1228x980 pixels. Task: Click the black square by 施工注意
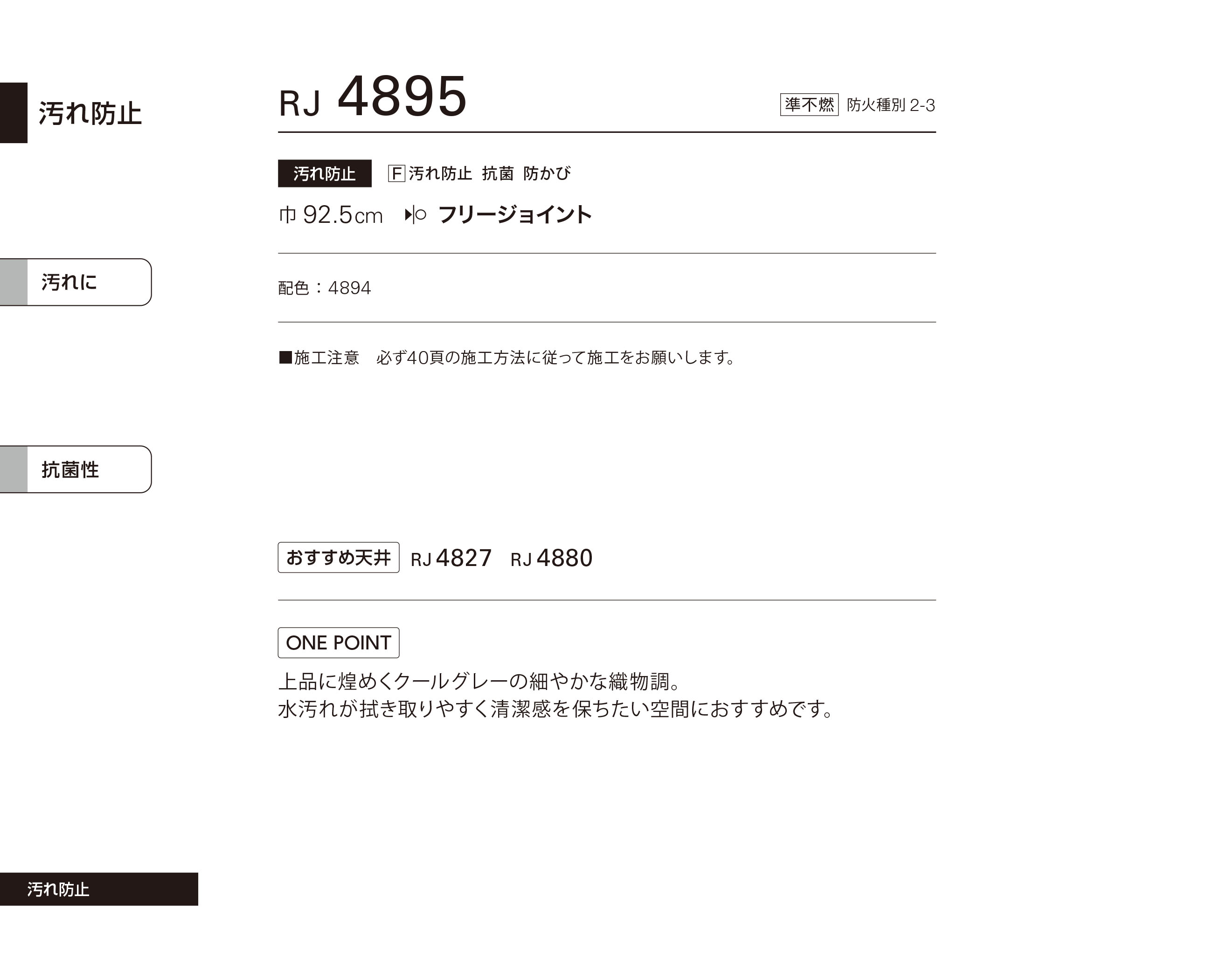pos(285,357)
